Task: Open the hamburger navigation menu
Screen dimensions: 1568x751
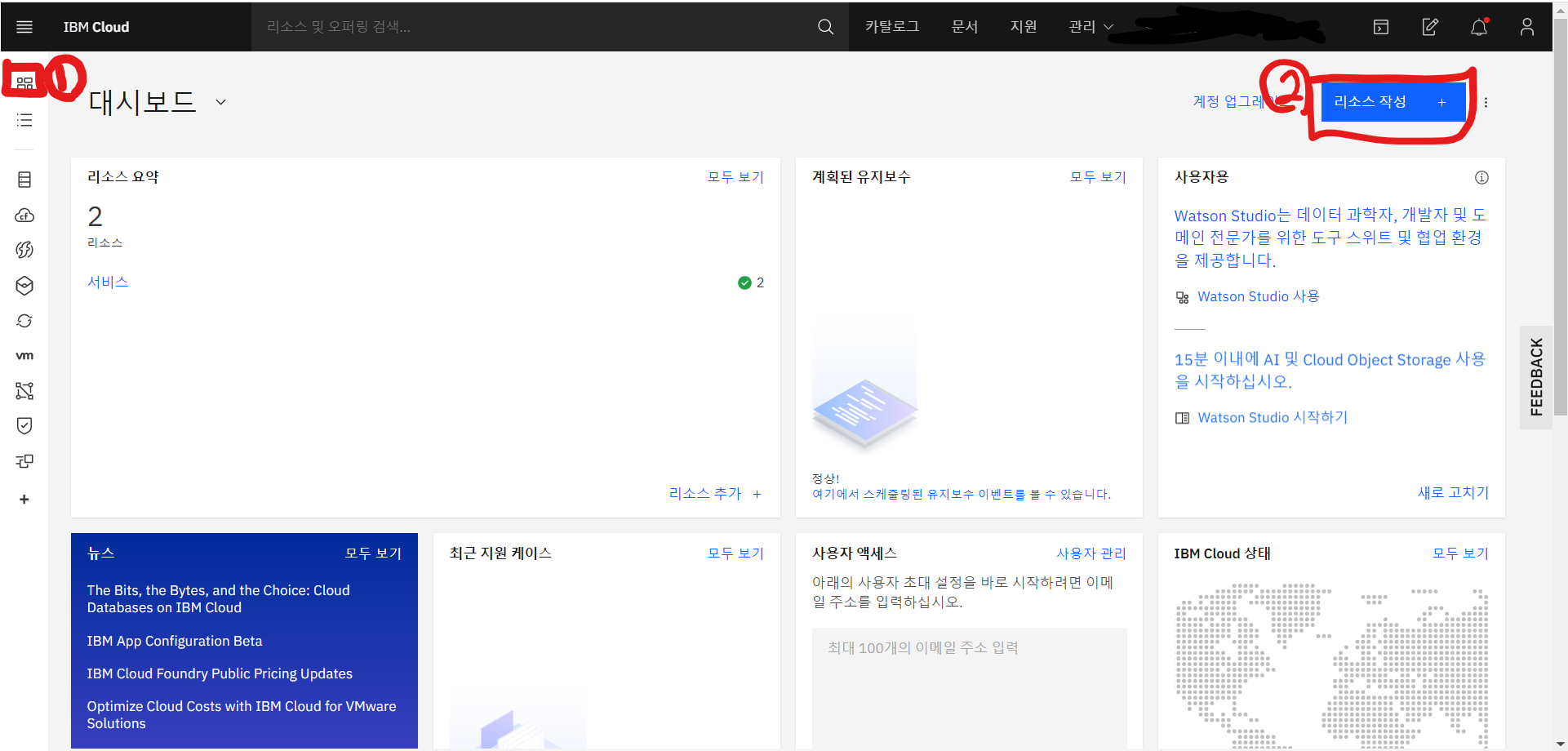Action: (x=24, y=27)
